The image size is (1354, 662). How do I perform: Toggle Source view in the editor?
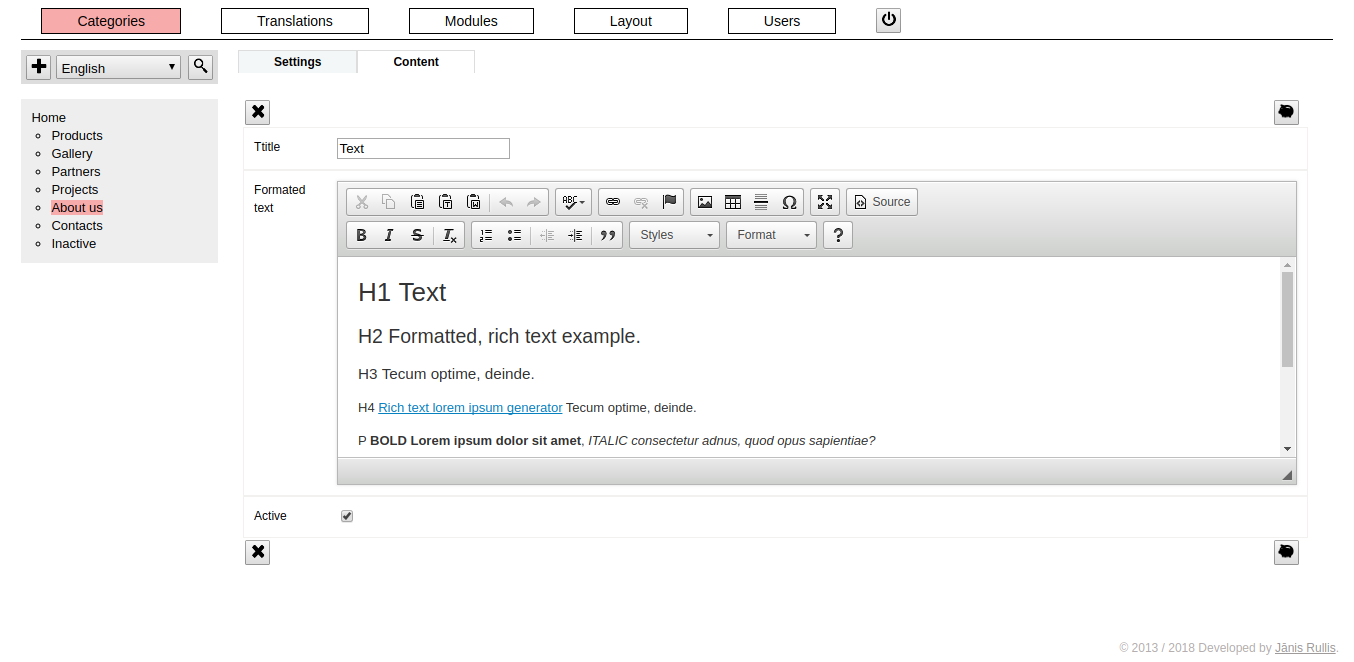tap(882, 202)
